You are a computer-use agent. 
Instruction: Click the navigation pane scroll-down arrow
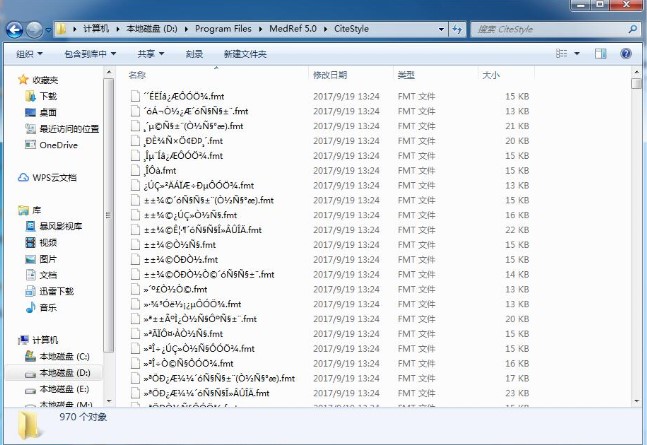pos(109,401)
